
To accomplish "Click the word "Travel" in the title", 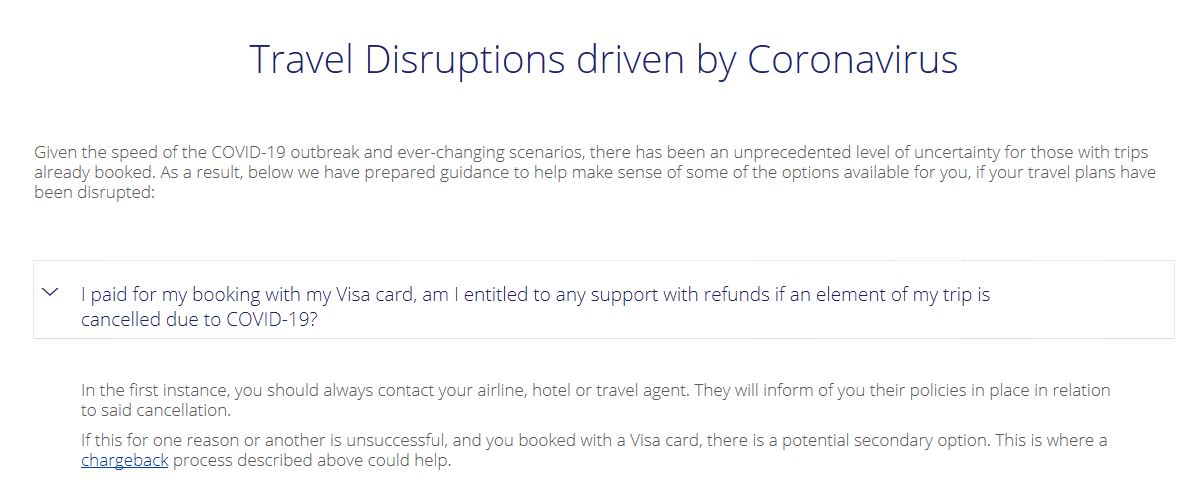I will [302, 60].
